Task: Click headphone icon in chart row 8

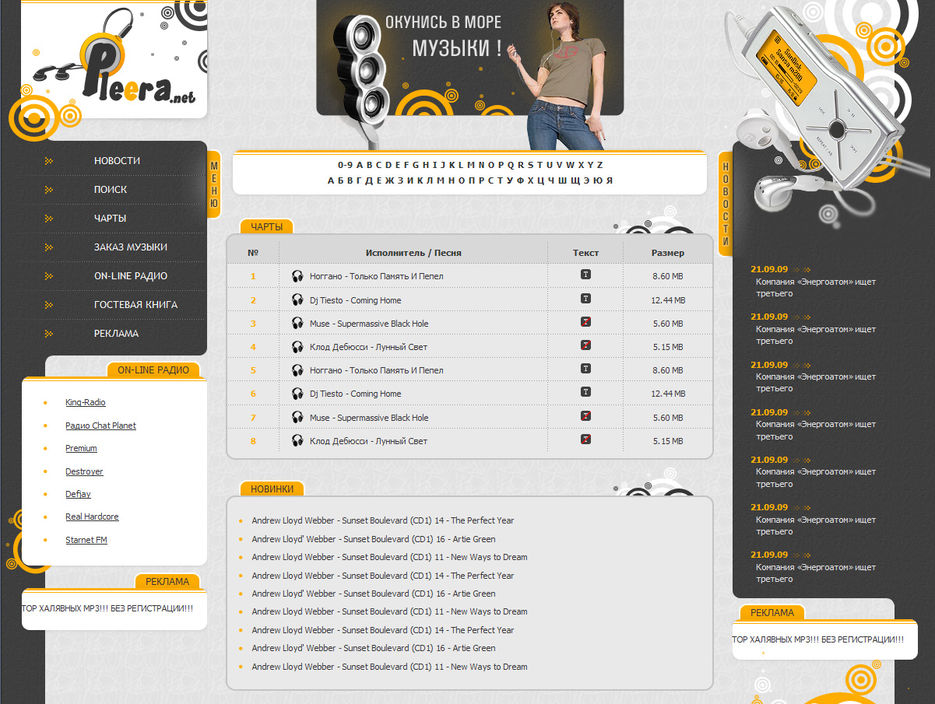Action: click(298, 441)
